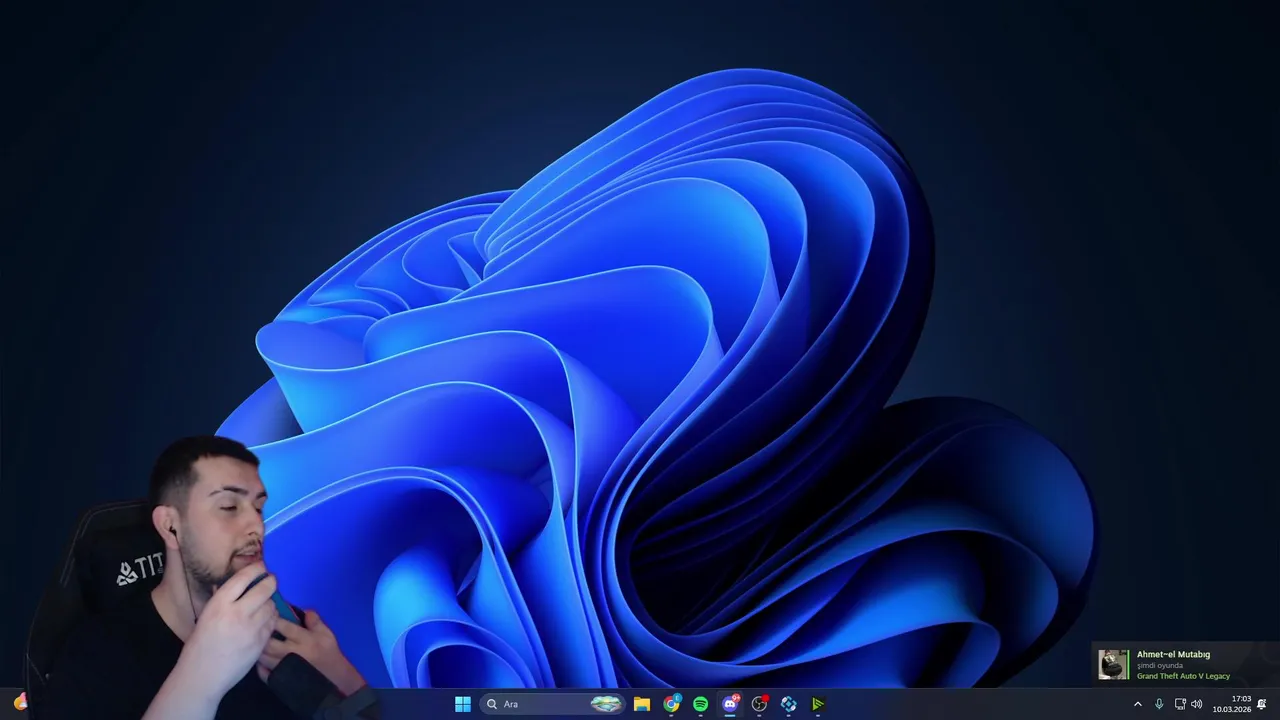Open the blue hexagon app in taskbar
The height and width of the screenshot is (720, 1280).
[x=788, y=704]
